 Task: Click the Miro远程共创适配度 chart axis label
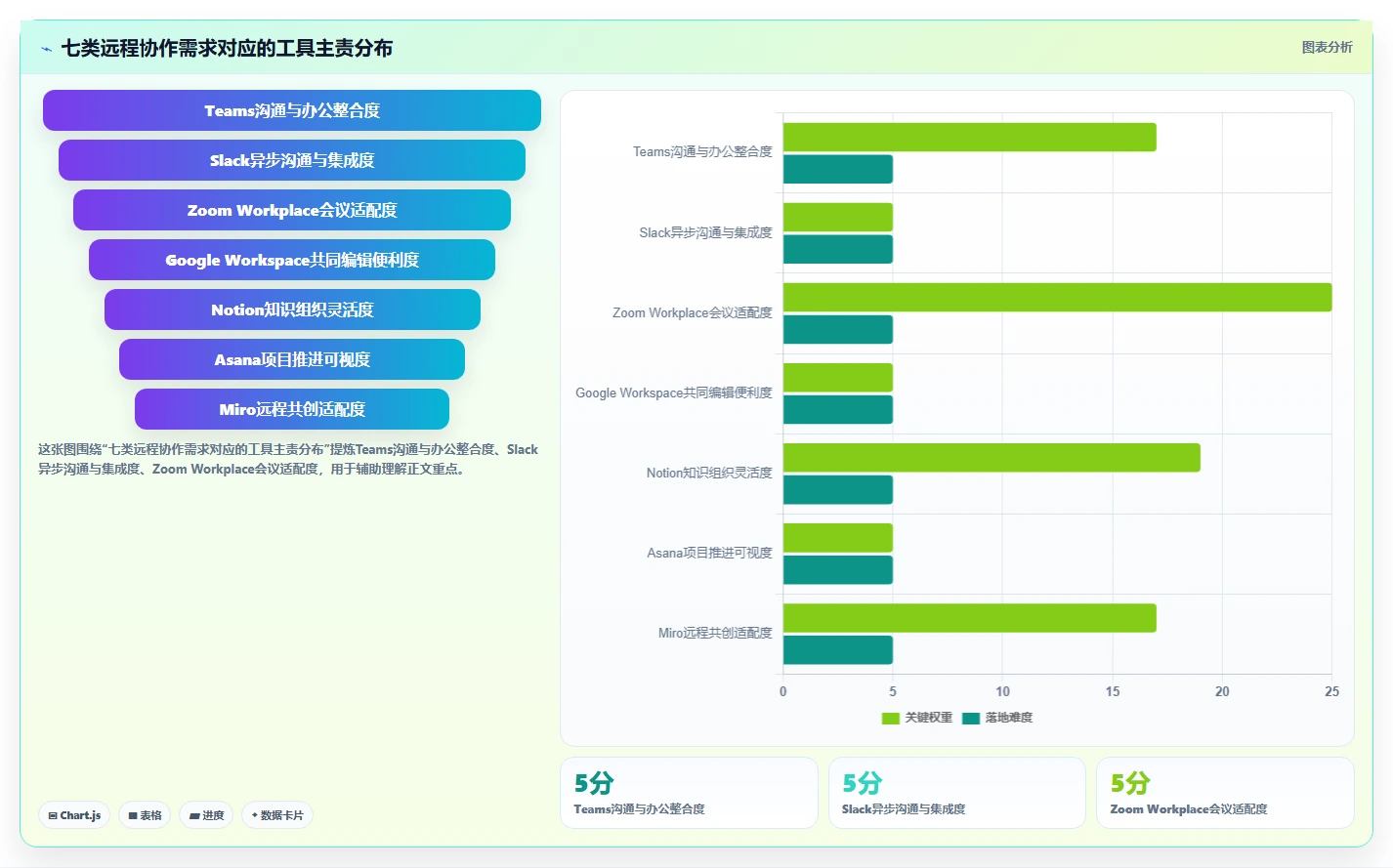pyautogui.click(x=715, y=633)
